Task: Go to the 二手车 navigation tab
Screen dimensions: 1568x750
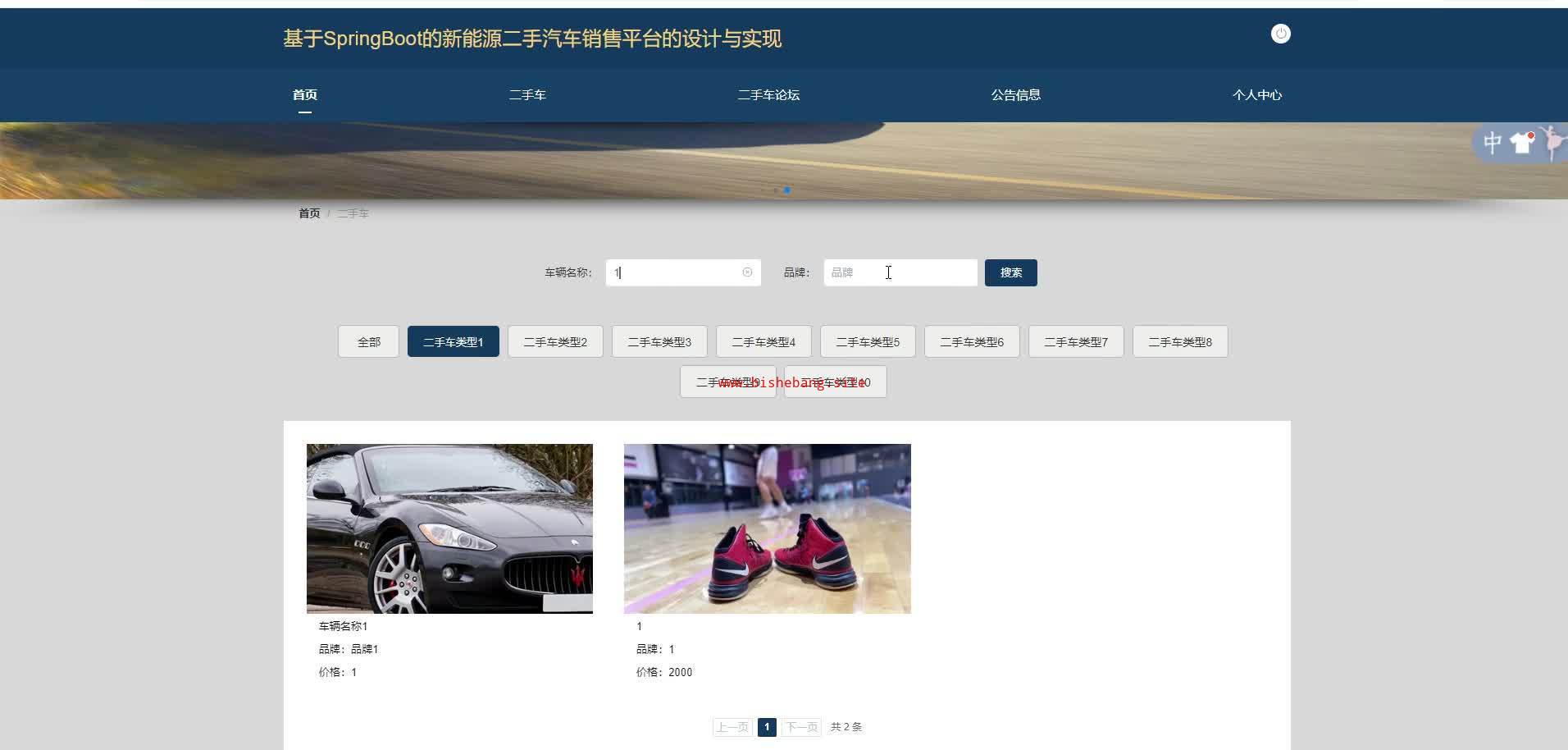Action: [527, 95]
